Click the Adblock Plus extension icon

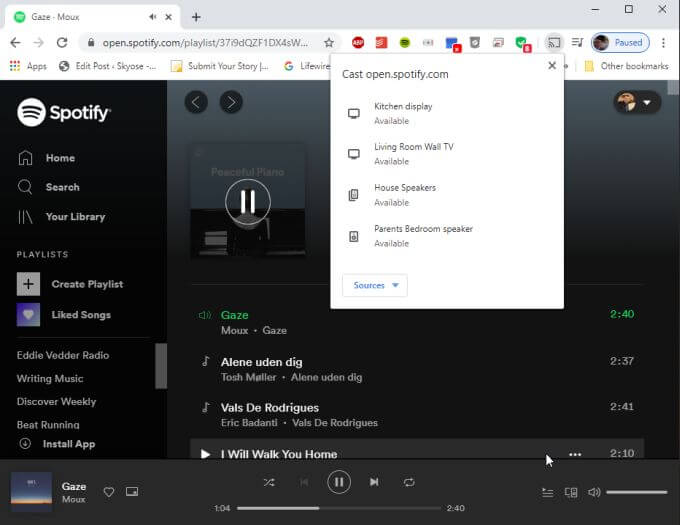(358, 42)
